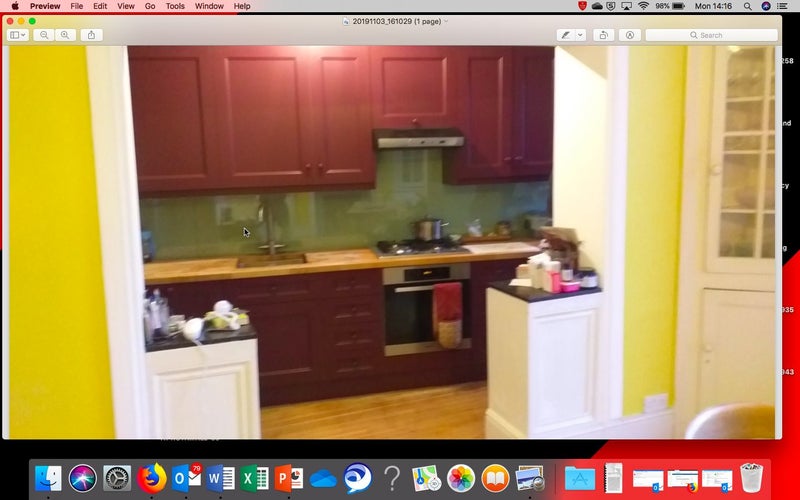The height and width of the screenshot is (500, 800).
Task: Open Photos app in the Dock
Action: tap(460, 478)
